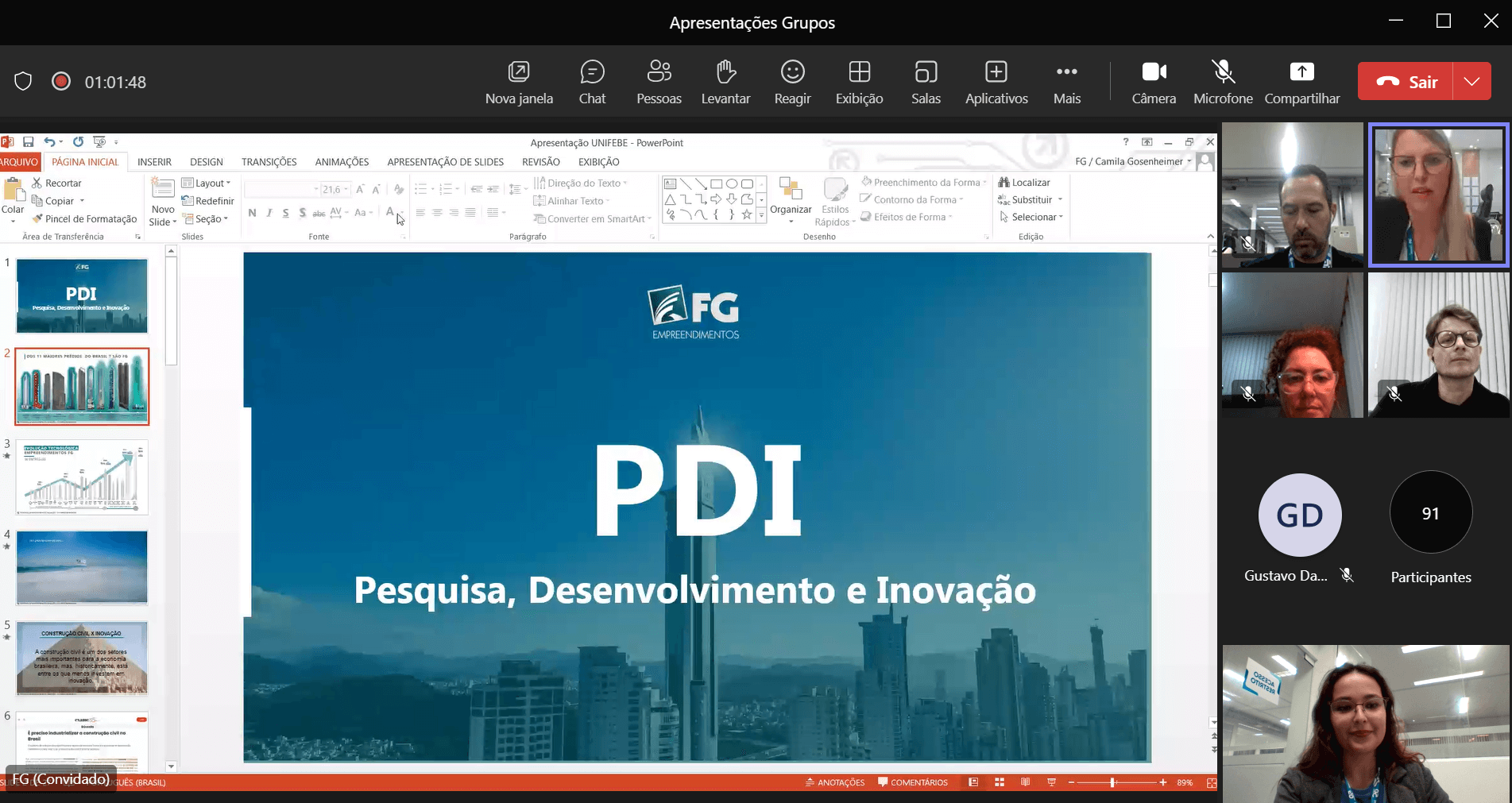Toggle bold N formatting
The image size is (1512, 803).
tap(252, 212)
